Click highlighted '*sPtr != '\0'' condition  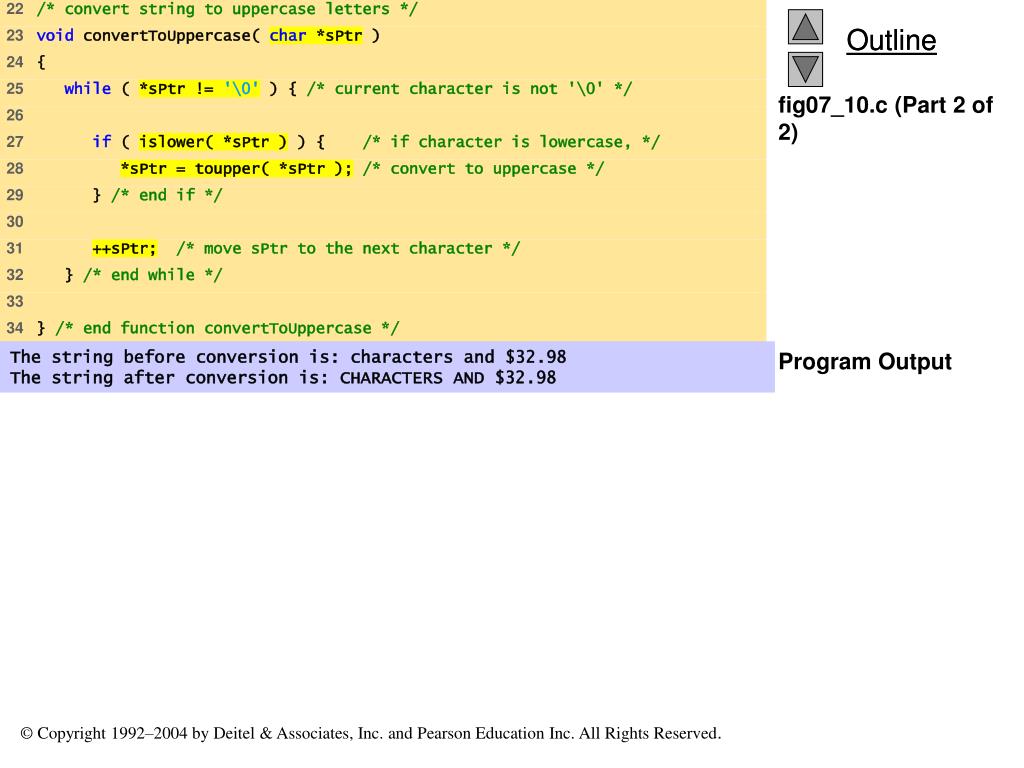point(199,88)
